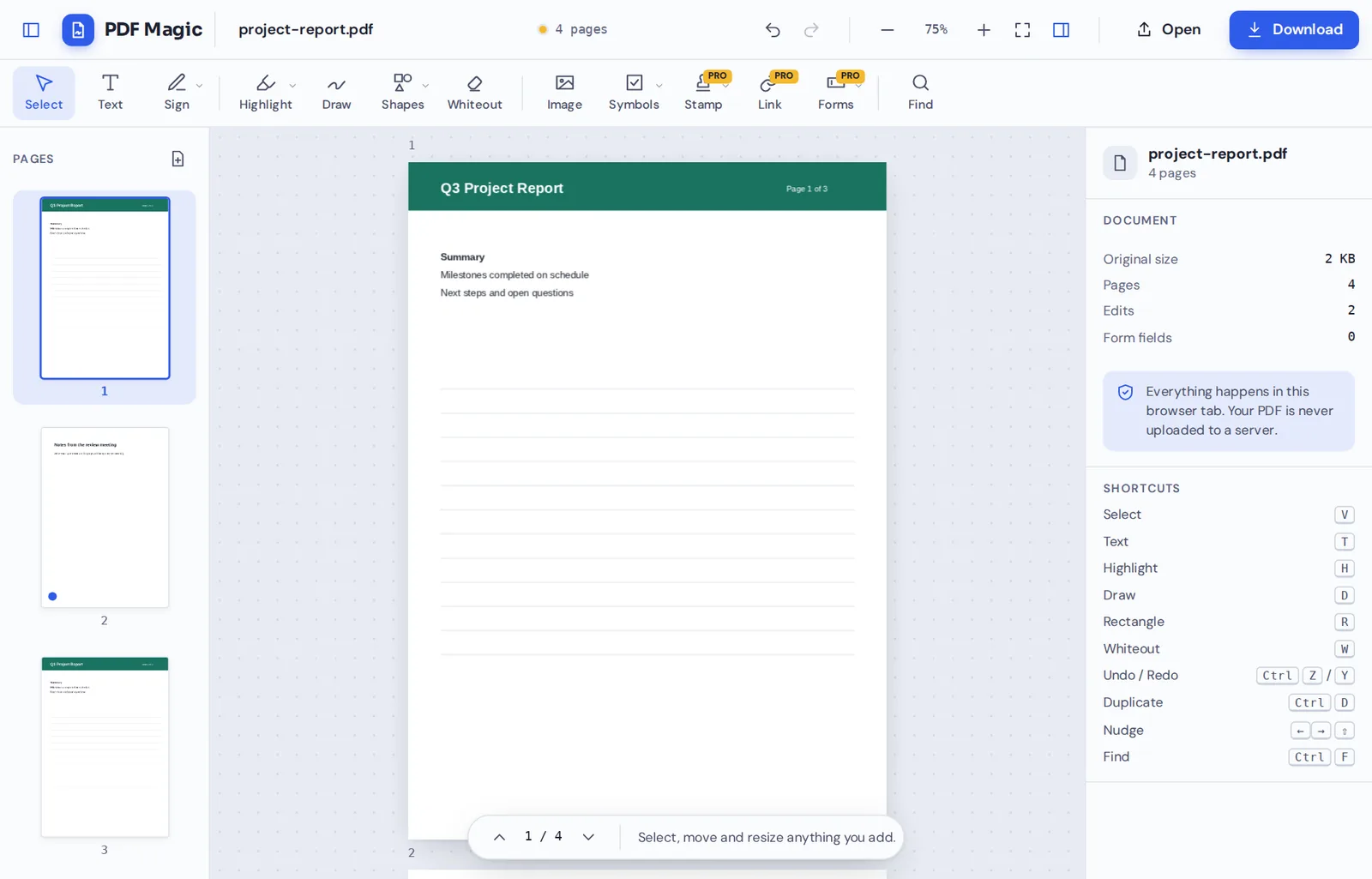Select page 2 thumbnail
Image resolution: width=1372 pixels, height=879 pixels.
105,517
